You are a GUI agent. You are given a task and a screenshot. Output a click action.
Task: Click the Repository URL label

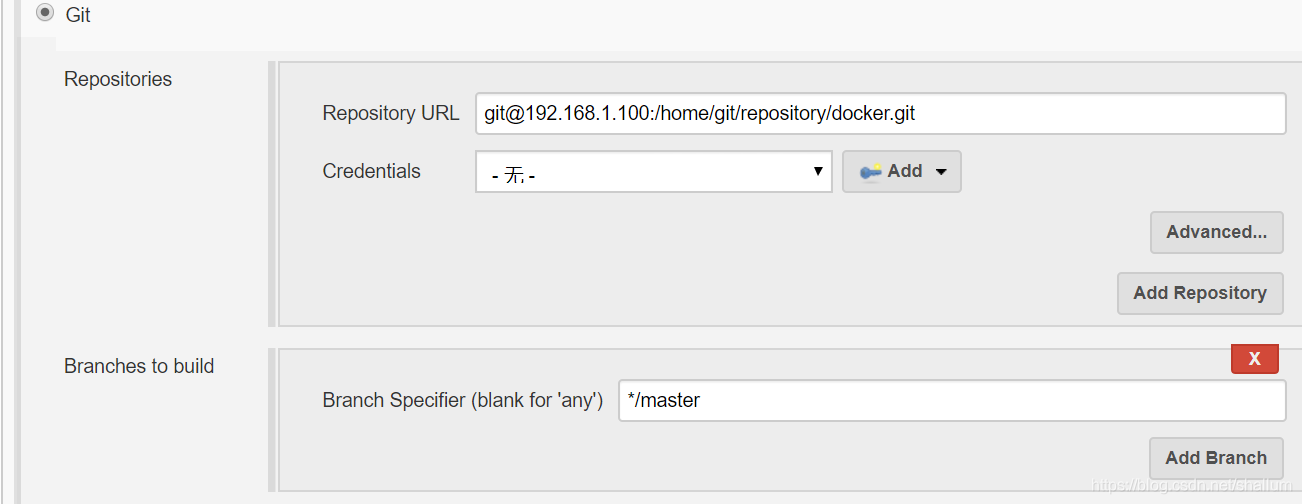pyautogui.click(x=390, y=113)
